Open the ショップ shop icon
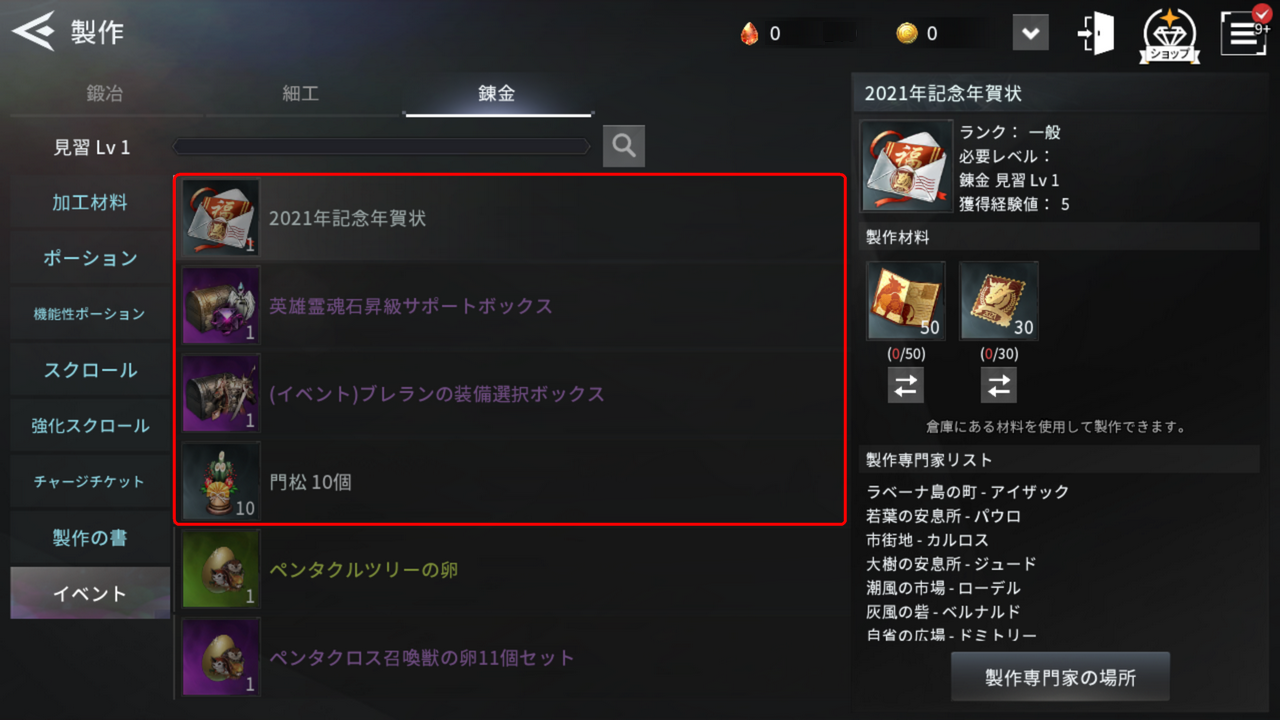The image size is (1280, 720). pyautogui.click(x=1171, y=35)
